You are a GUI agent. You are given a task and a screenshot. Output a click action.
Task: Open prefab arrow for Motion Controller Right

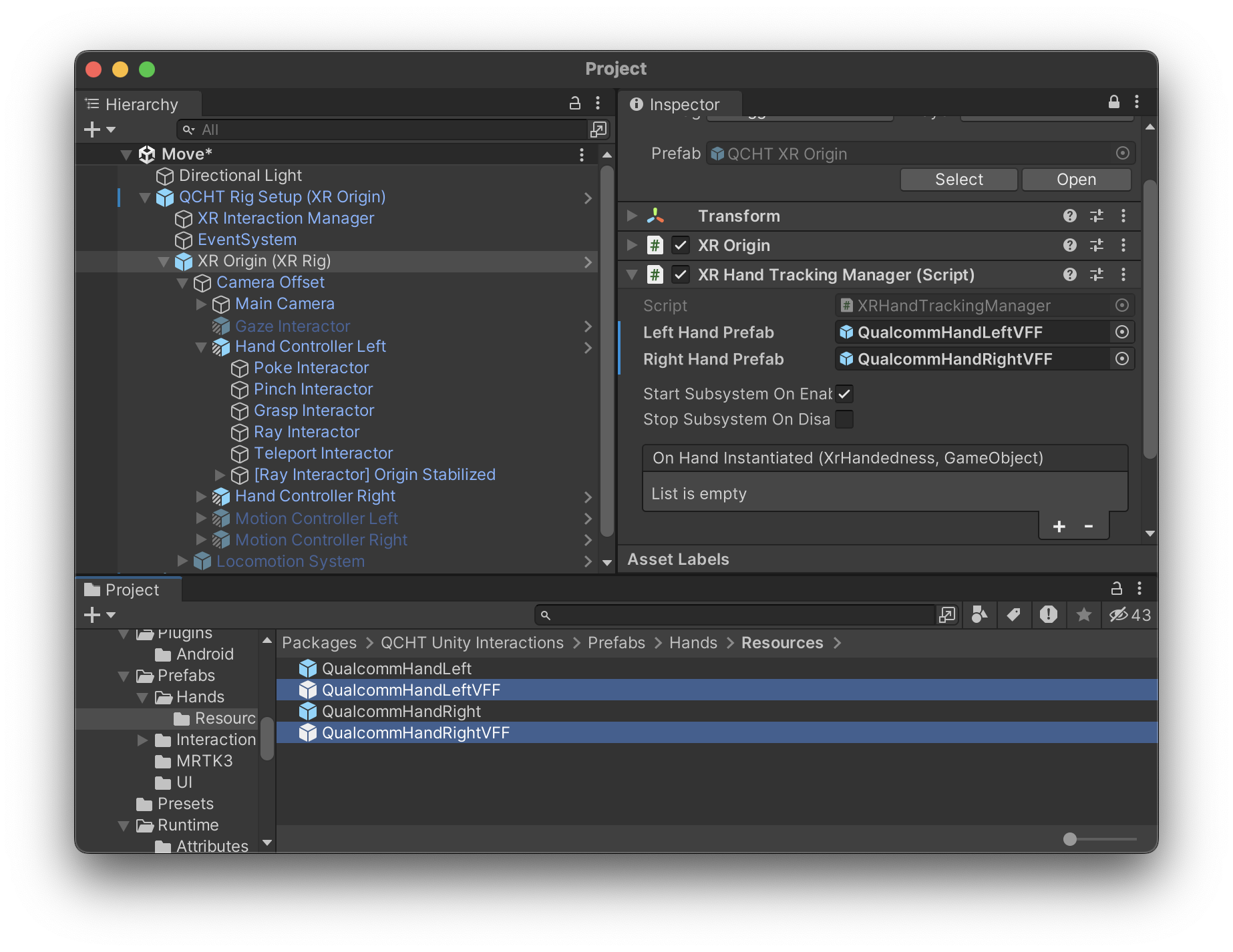point(588,539)
